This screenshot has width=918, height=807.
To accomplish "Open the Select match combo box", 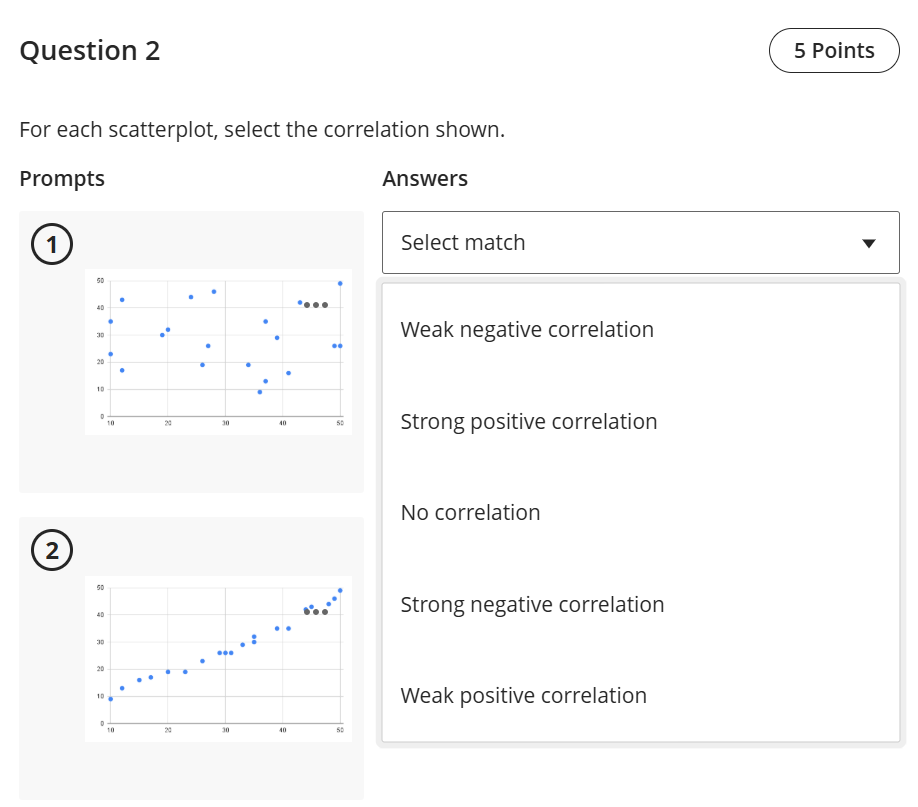I will point(640,242).
